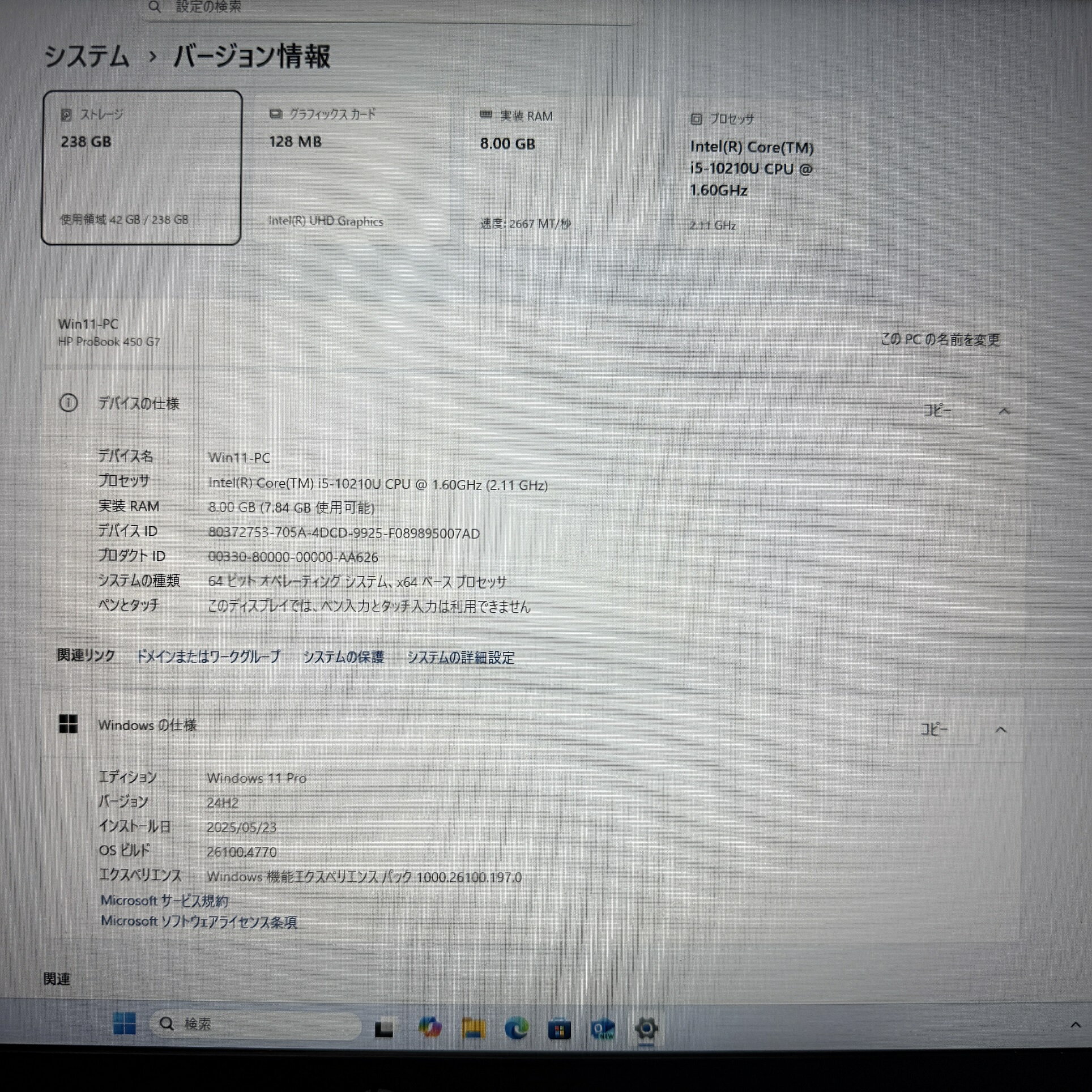This screenshot has width=1092, height=1092.
Task: Copy the Windows specifications
Action: tap(933, 730)
